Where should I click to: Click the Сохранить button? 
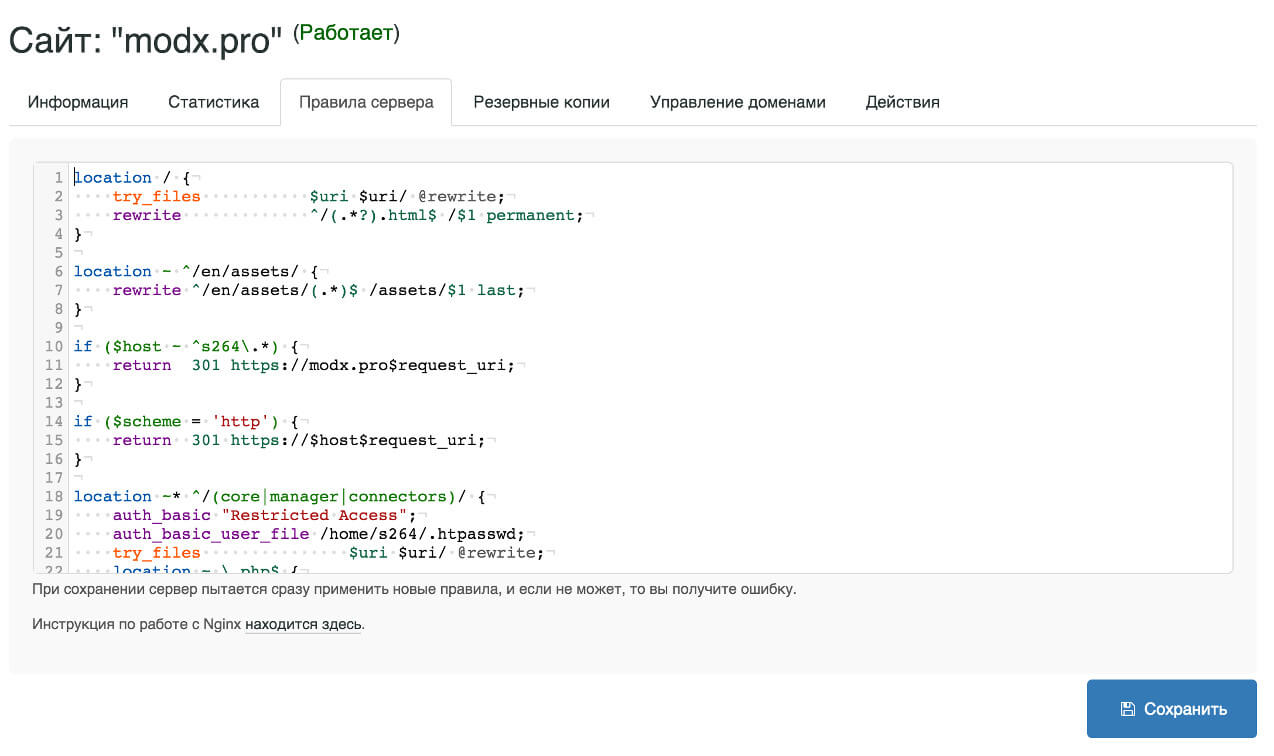tap(1172, 709)
